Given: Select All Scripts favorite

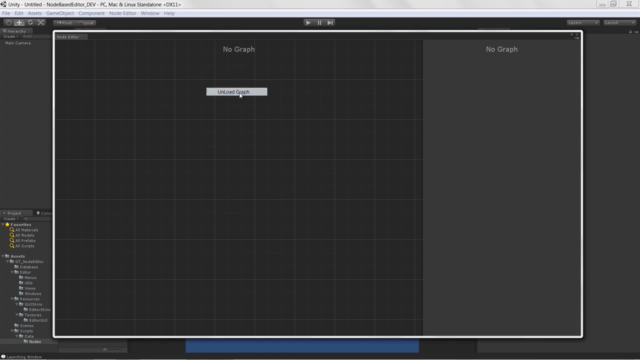Looking at the screenshot, I should pyautogui.click(x=25, y=246).
